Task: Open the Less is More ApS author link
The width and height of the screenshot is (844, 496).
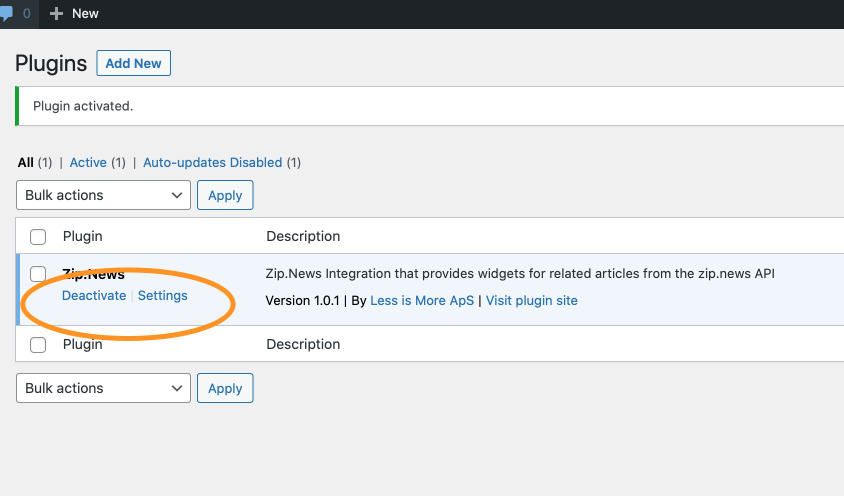Action: click(422, 300)
